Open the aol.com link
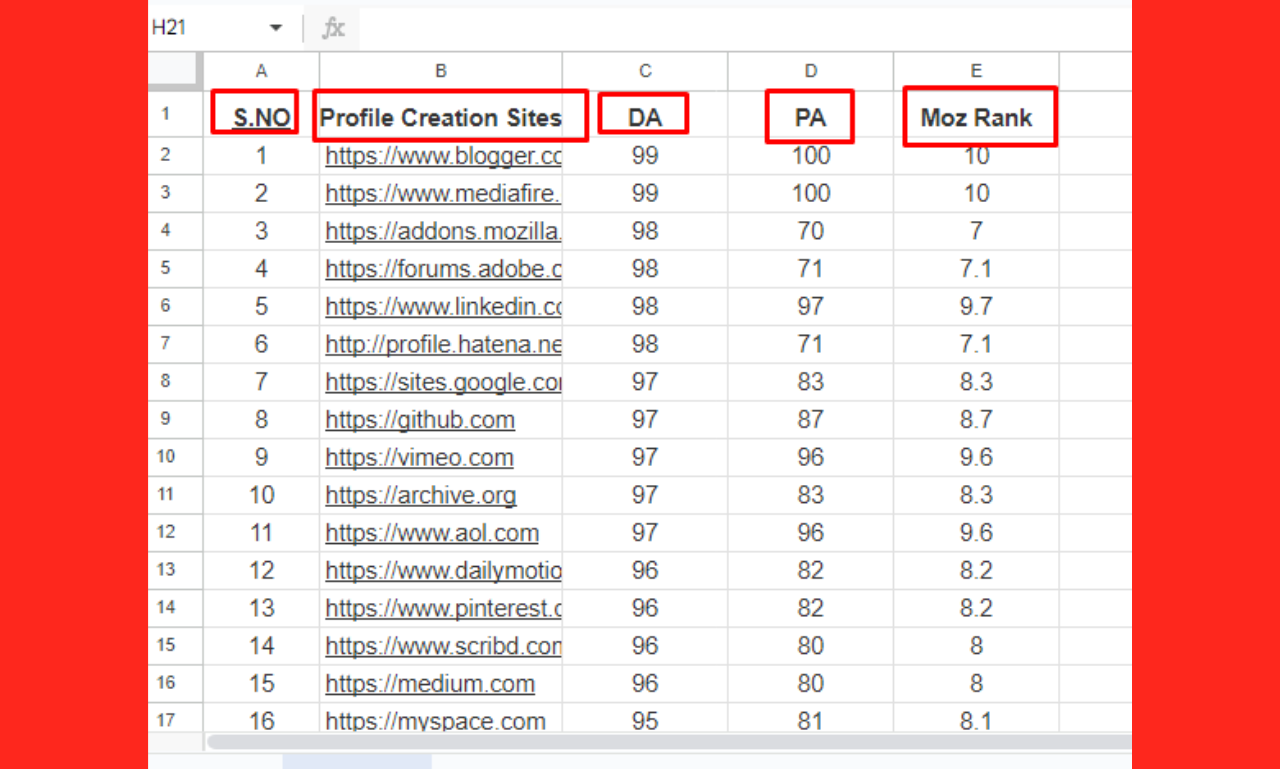This screenshot has height=769, width=1280. 432,533
